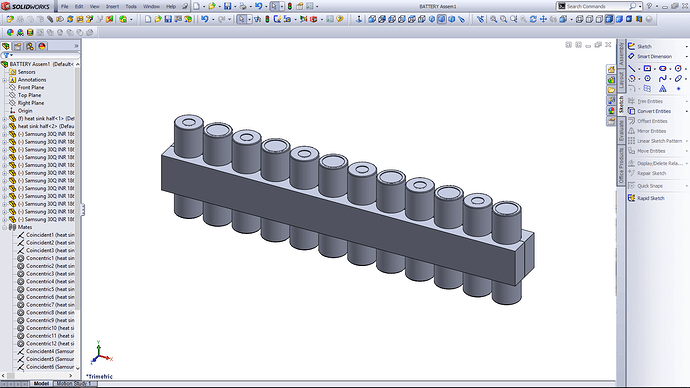
Task: Click the Search Commands input field
Action: (597, 6)
